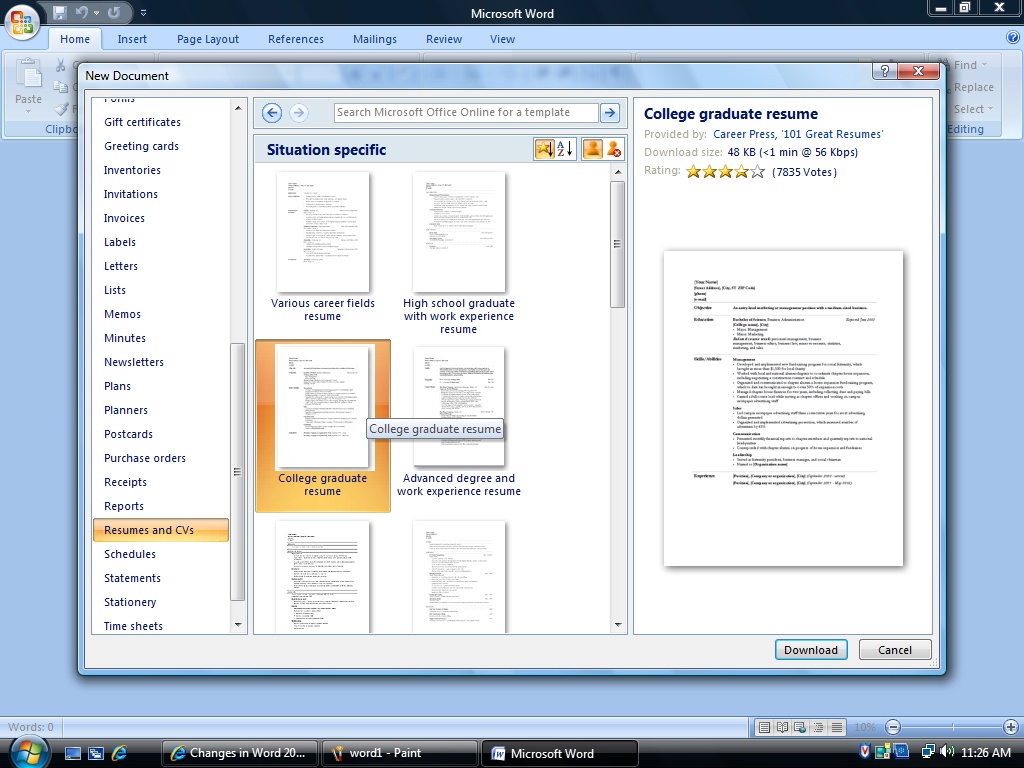This screenshot has height=768, width=1024.
Task: Click Print Layout view icon in status bar
Action: pos(765,727)
